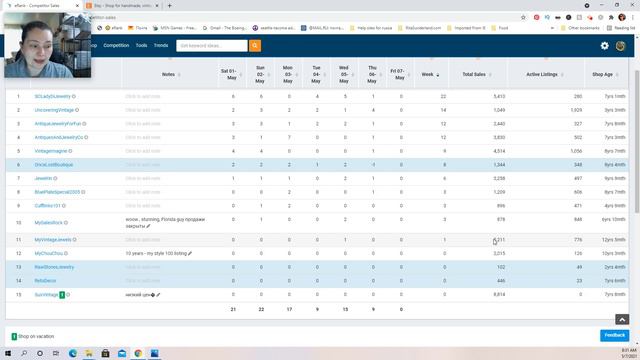
Task: Show the hidden bookmarks overflow chevron
Action: [552, 28]
